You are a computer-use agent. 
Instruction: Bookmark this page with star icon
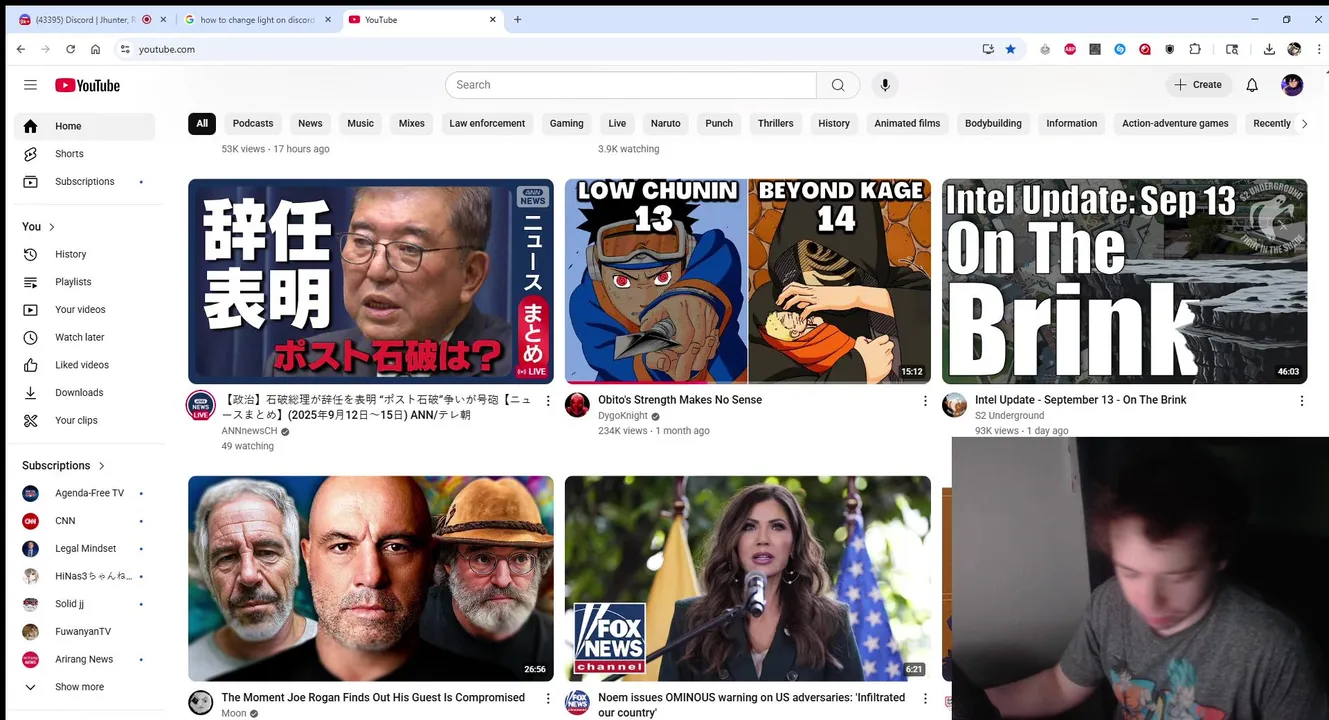tap(1010, 49)
